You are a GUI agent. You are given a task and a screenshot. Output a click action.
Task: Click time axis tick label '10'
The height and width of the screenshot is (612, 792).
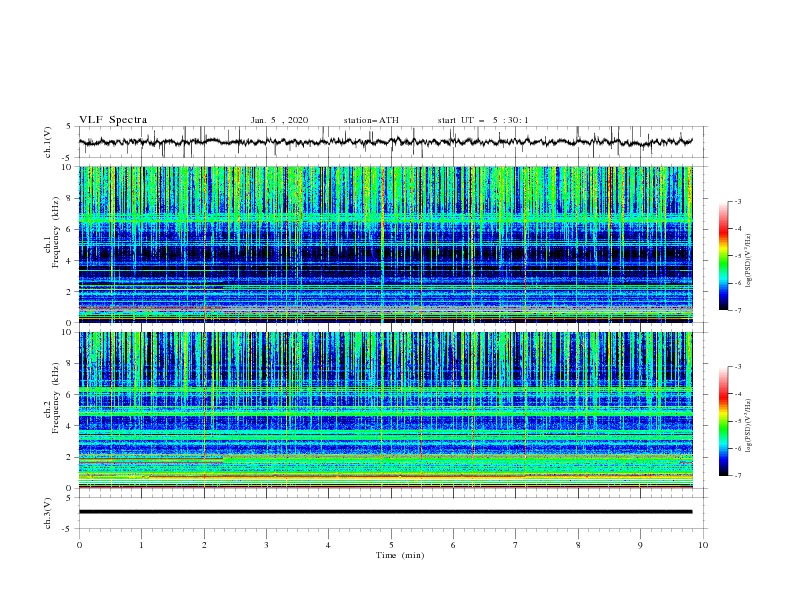tap(703, 545)
